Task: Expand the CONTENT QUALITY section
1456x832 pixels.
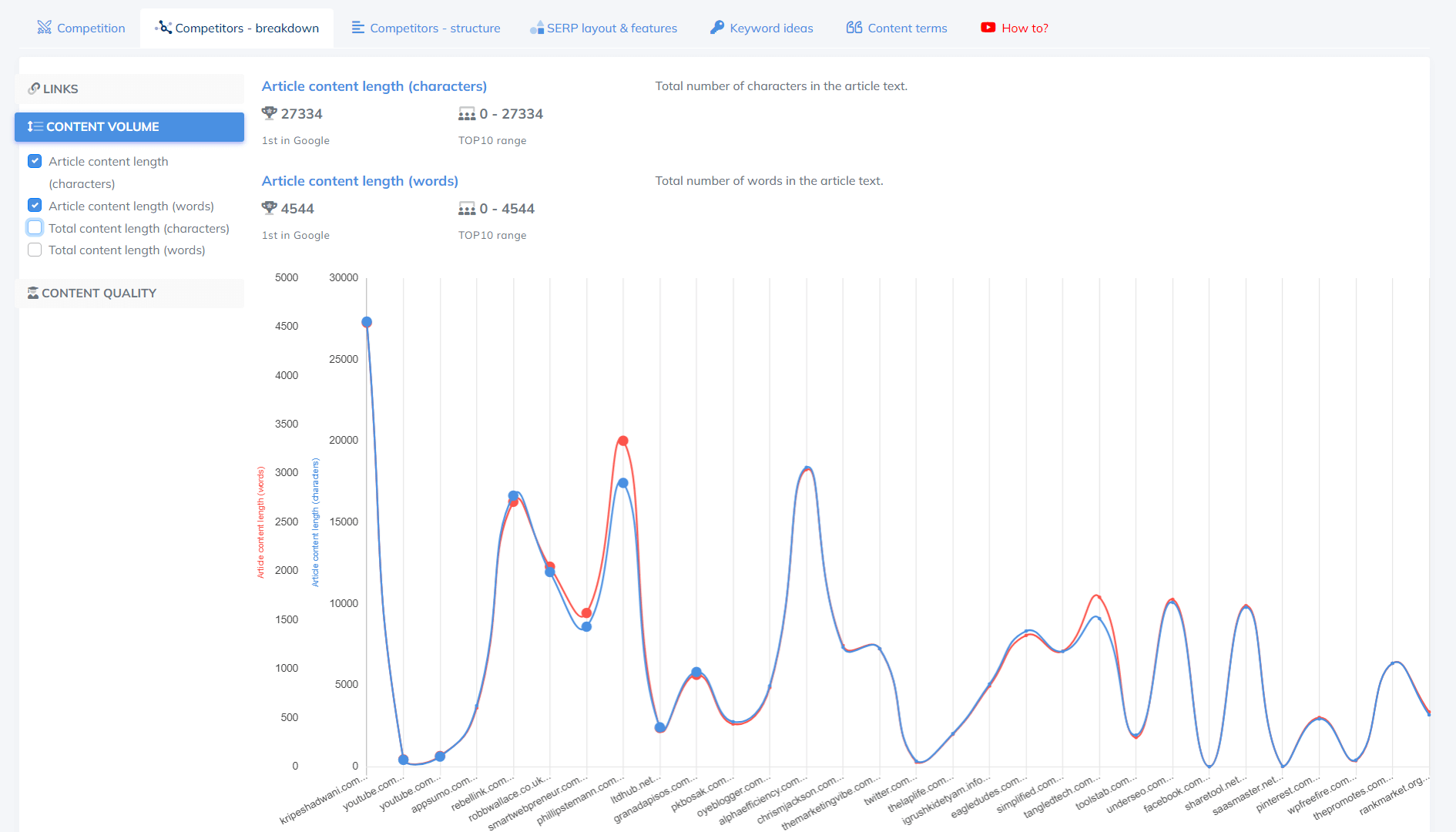Action: pos(129,293)
